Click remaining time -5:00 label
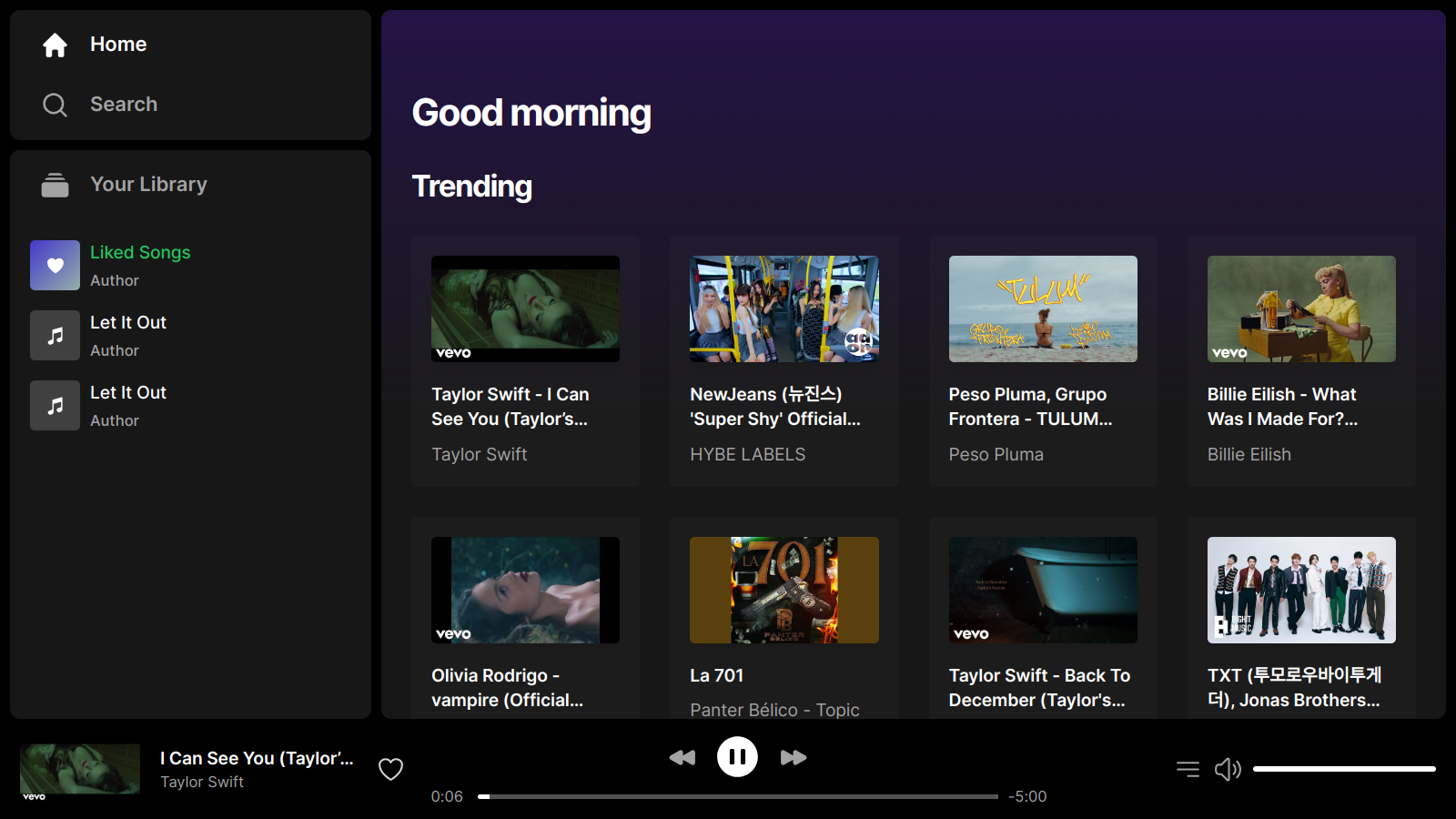Viewport: 1456px width, 819px height. 1027,796
